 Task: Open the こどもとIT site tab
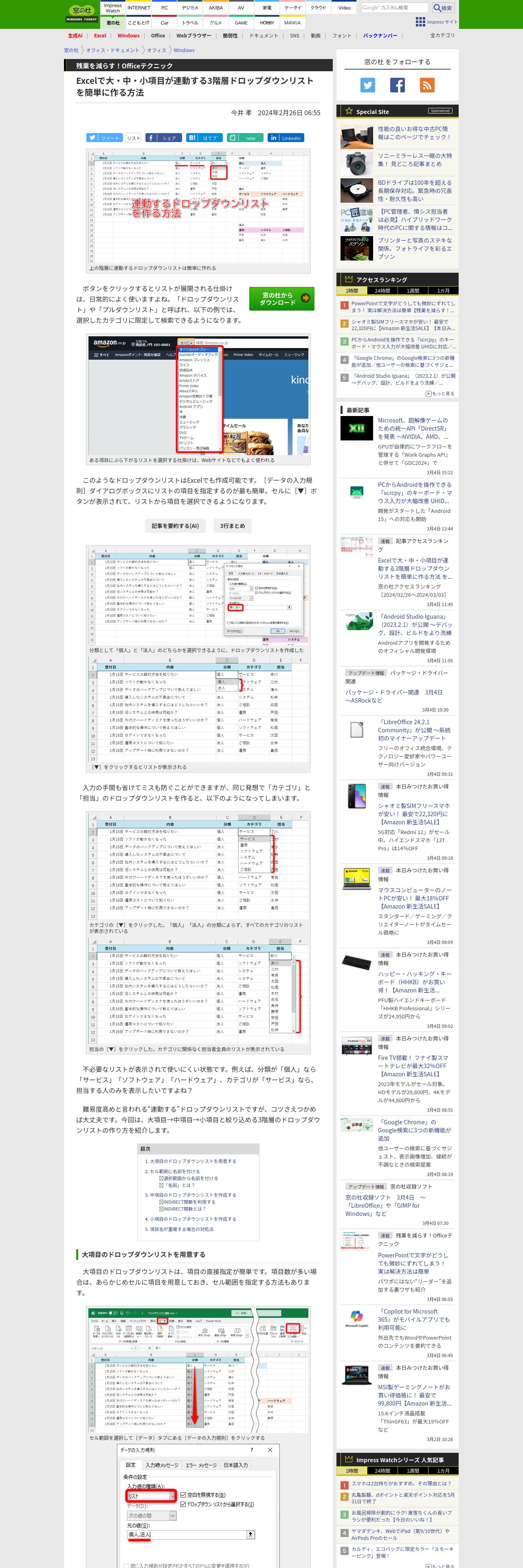coord(138,23)
